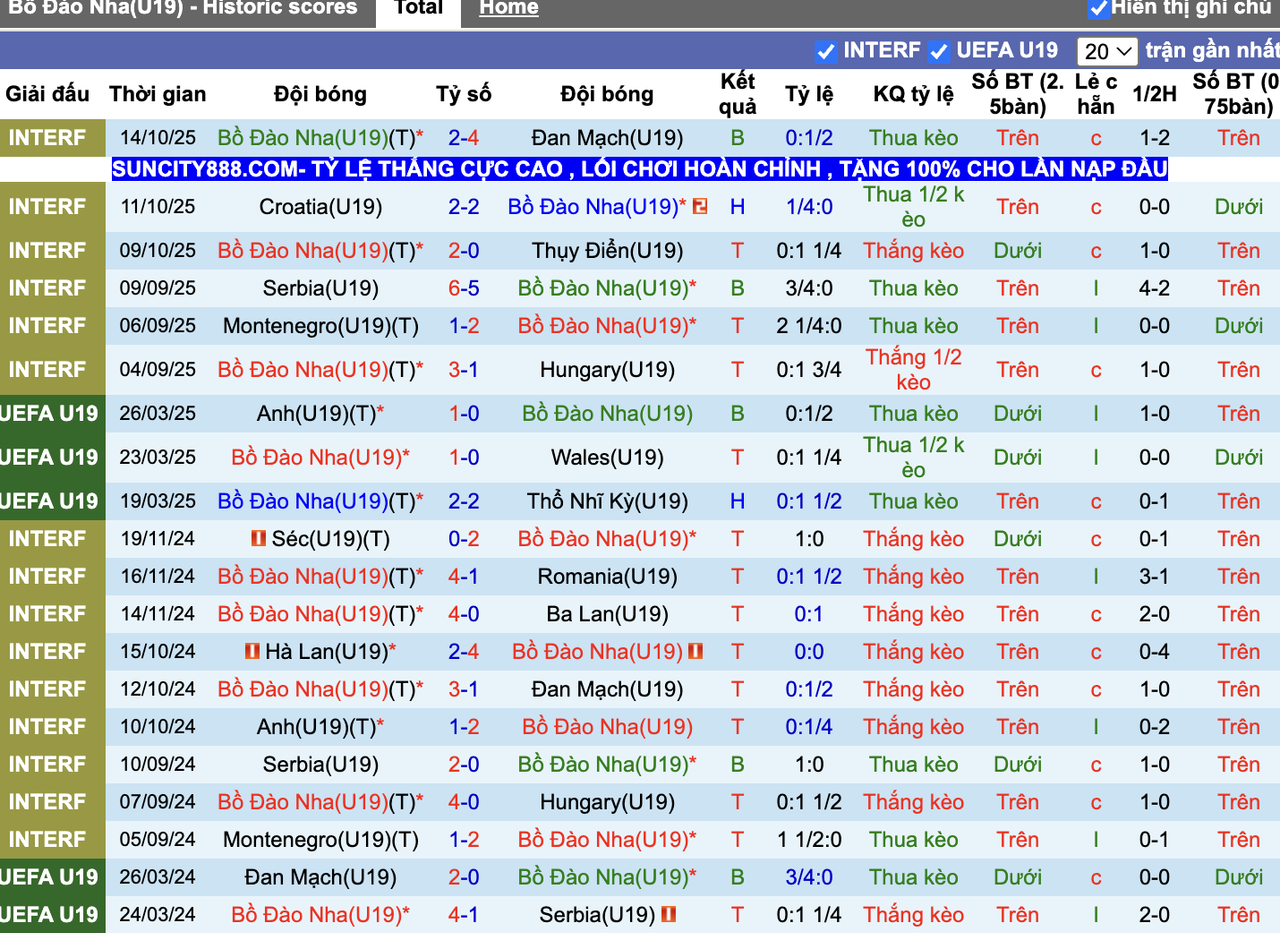The image size is (1280, 933).
Task: Click the 4-1 score against Romania(U19)
Action: [464, 577]
